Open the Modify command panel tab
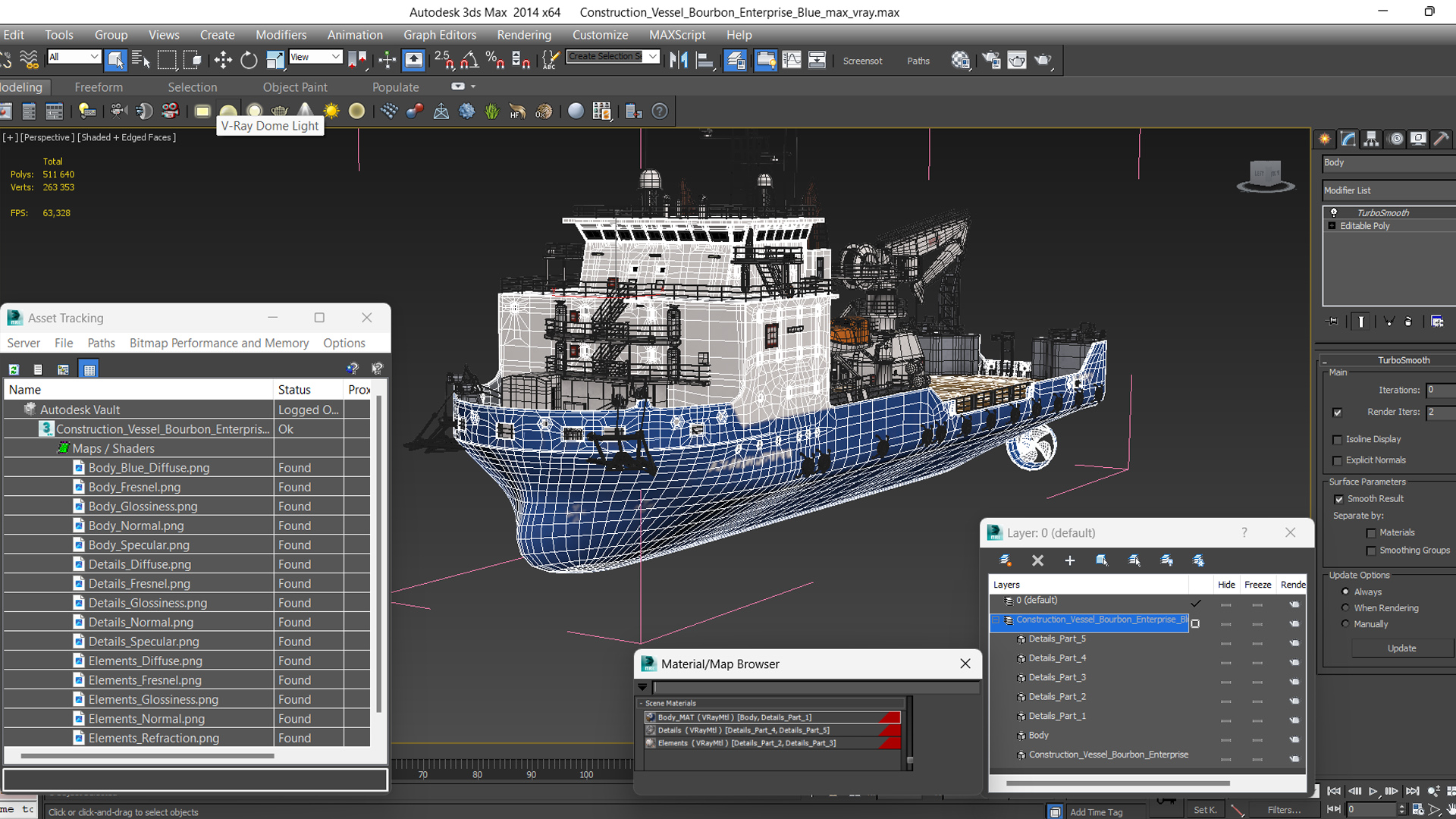1456x819 pixels. [x=1348, y=139]
